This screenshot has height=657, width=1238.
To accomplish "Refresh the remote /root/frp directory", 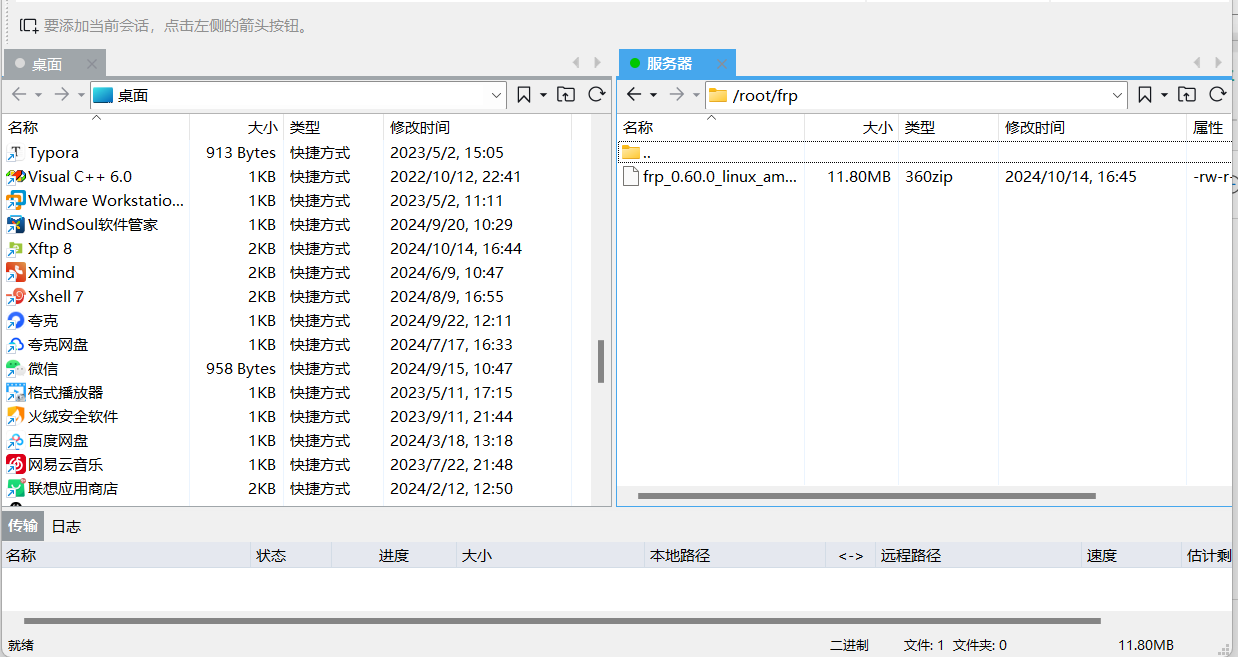I will point(1219,94).
